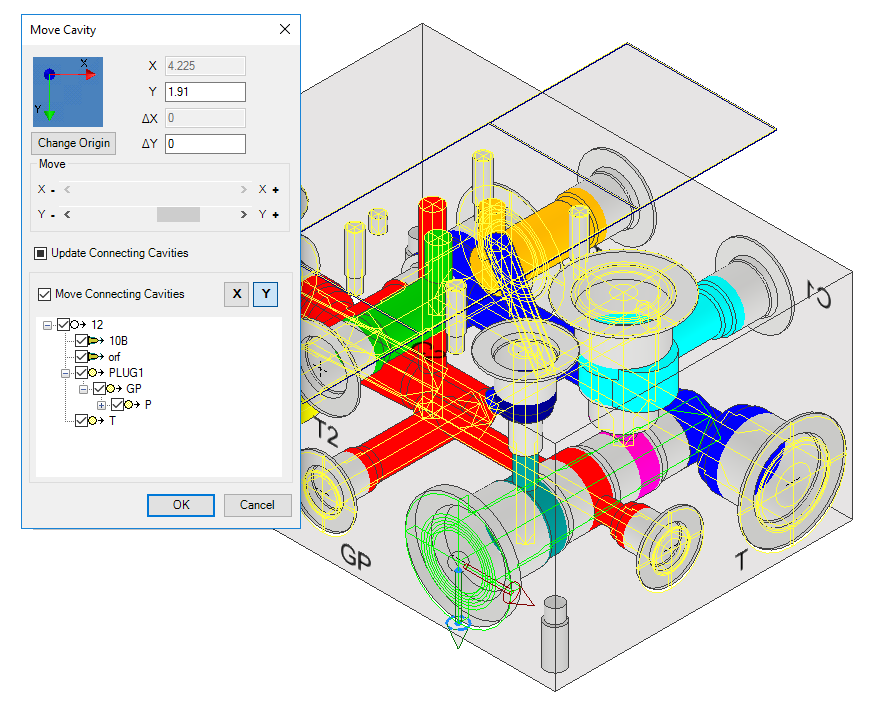Uncheck the 10B cavity checkbox
Viewport: 871px width, 702px height.
pyautogui.click(x=81, y=341)
